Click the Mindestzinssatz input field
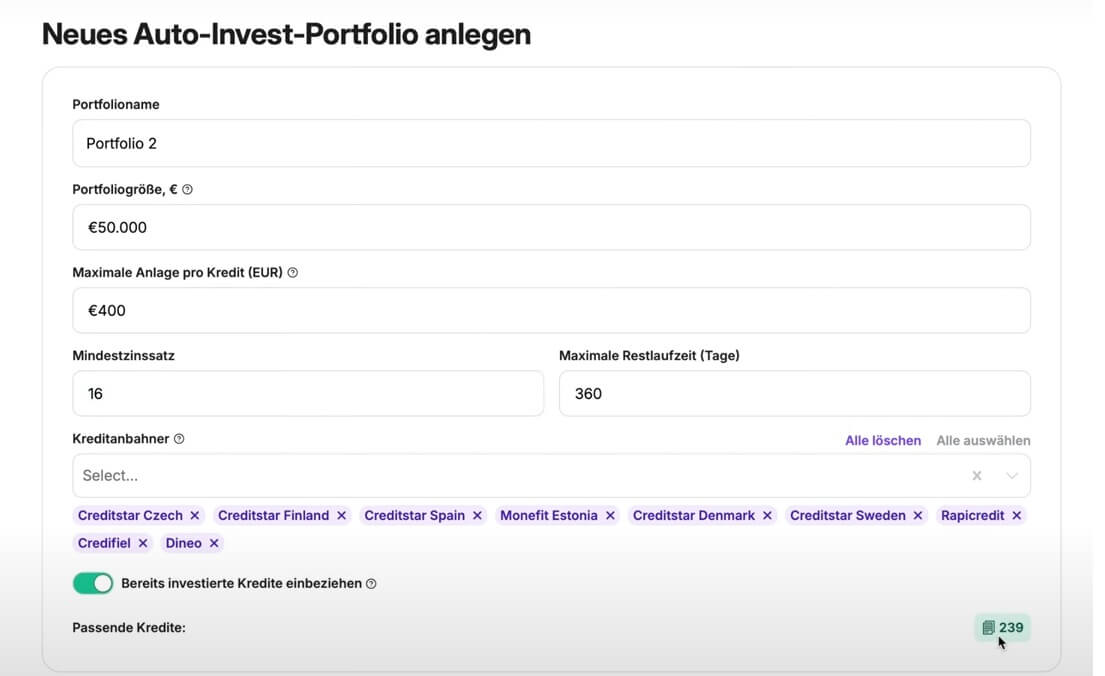 tap(308, 394)
